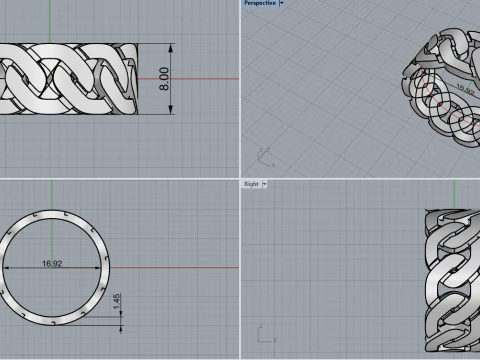480x360 pixels.
Task: Click the z-y axis gizmo in Right viewport
Action: (267, 333)
